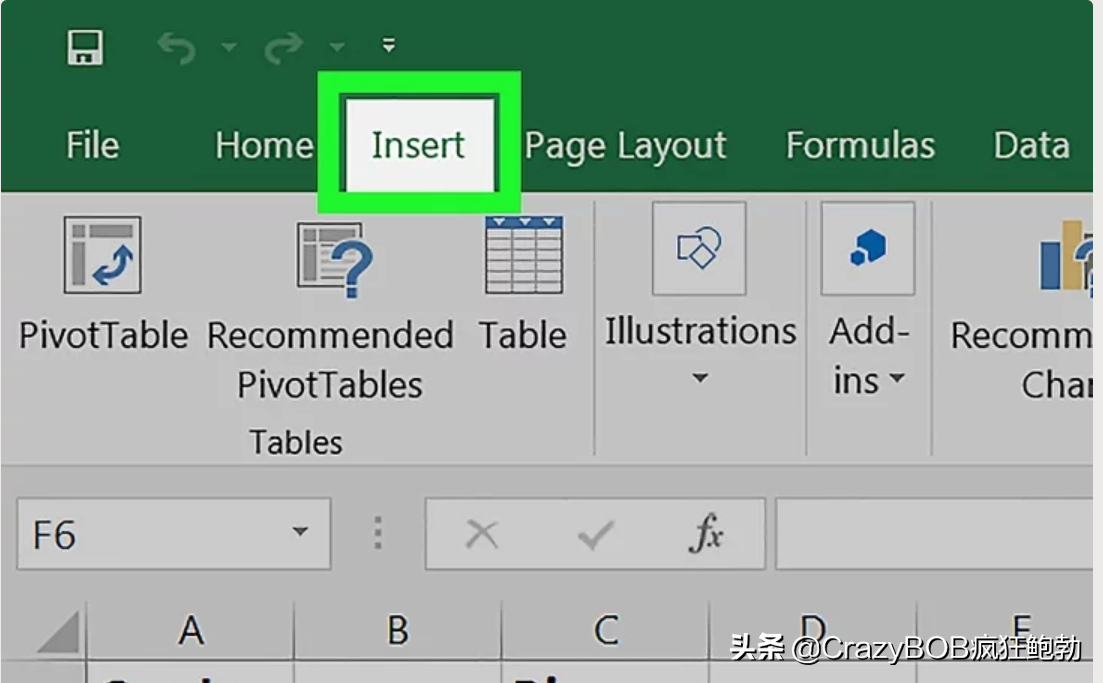Screen dimensions: 1103x683
Task: Click the Undo arrow icon
Action: 176,49
